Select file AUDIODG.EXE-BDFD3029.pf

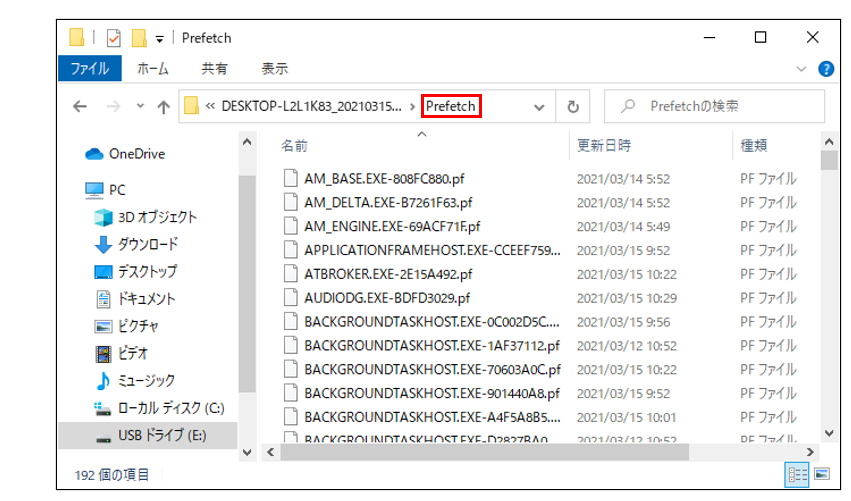coord(387,299)
